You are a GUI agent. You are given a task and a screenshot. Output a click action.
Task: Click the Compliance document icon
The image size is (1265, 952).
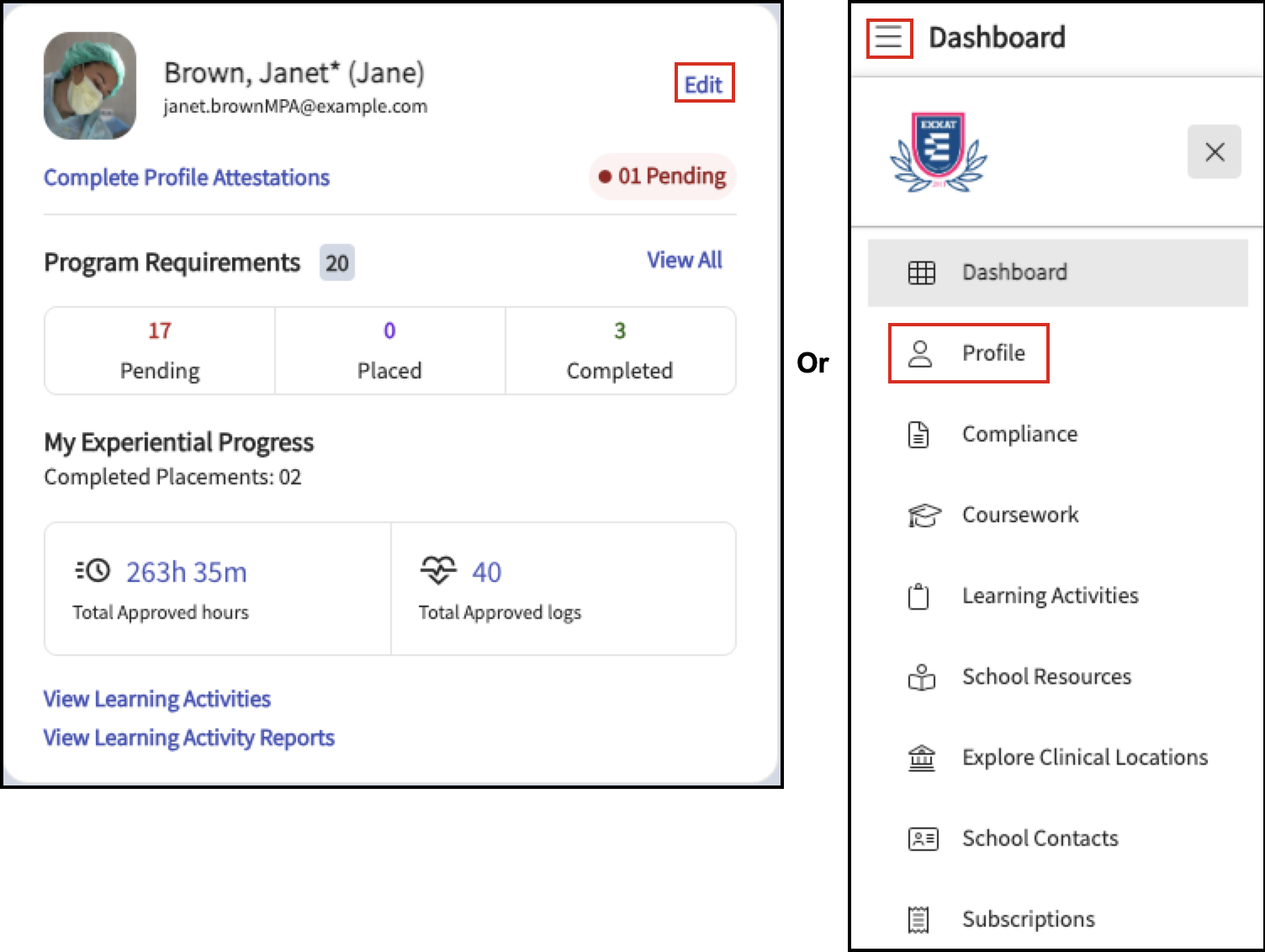tap(919, 434)
